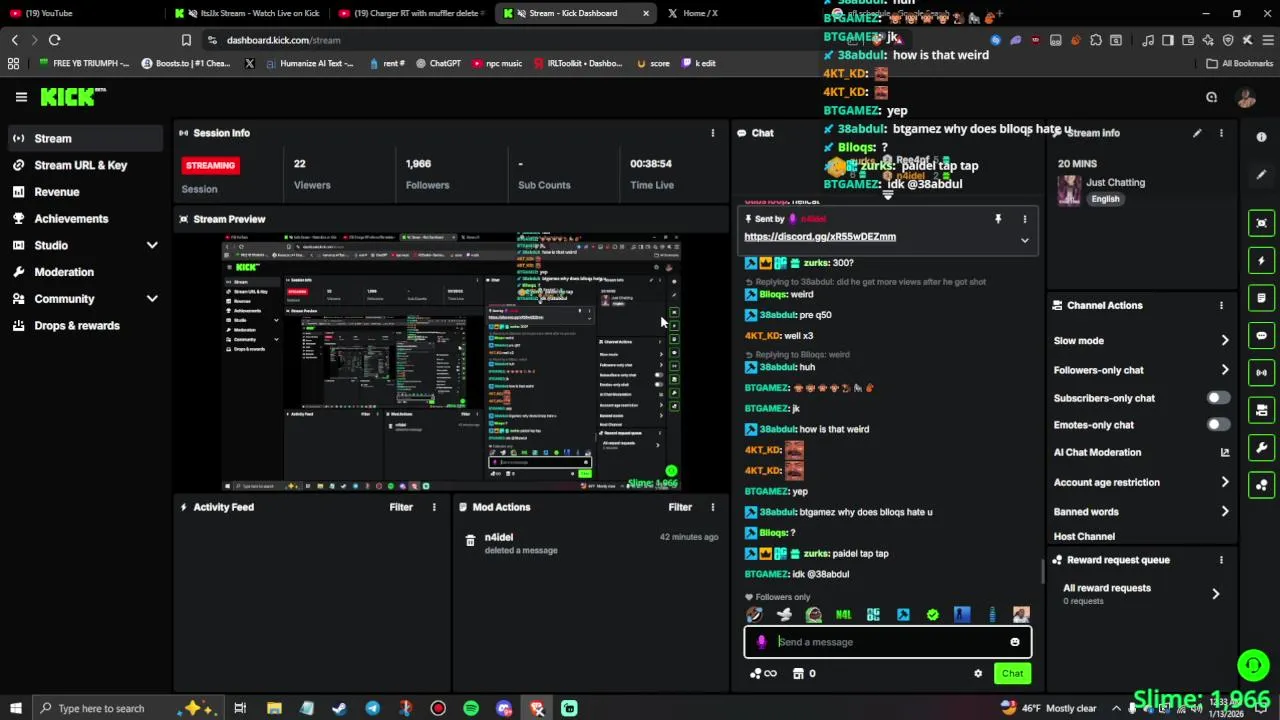Expand the Studio sidebar section
Image resolution: width=1280 pixels, height=720 pixels.
point(152,245)
